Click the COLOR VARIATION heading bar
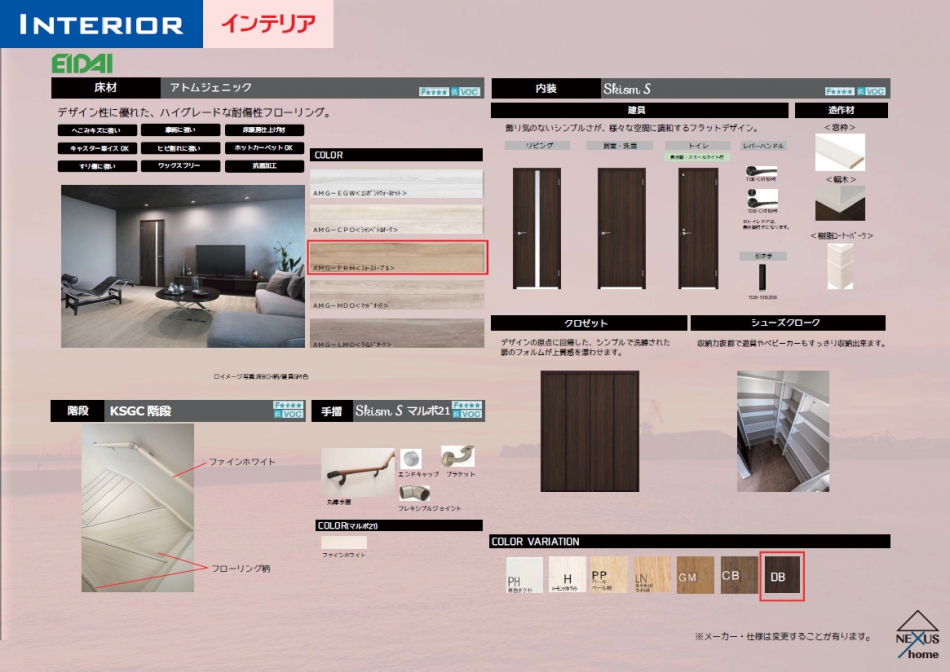This screenshot has width=950, height=672. click(689, 541)
